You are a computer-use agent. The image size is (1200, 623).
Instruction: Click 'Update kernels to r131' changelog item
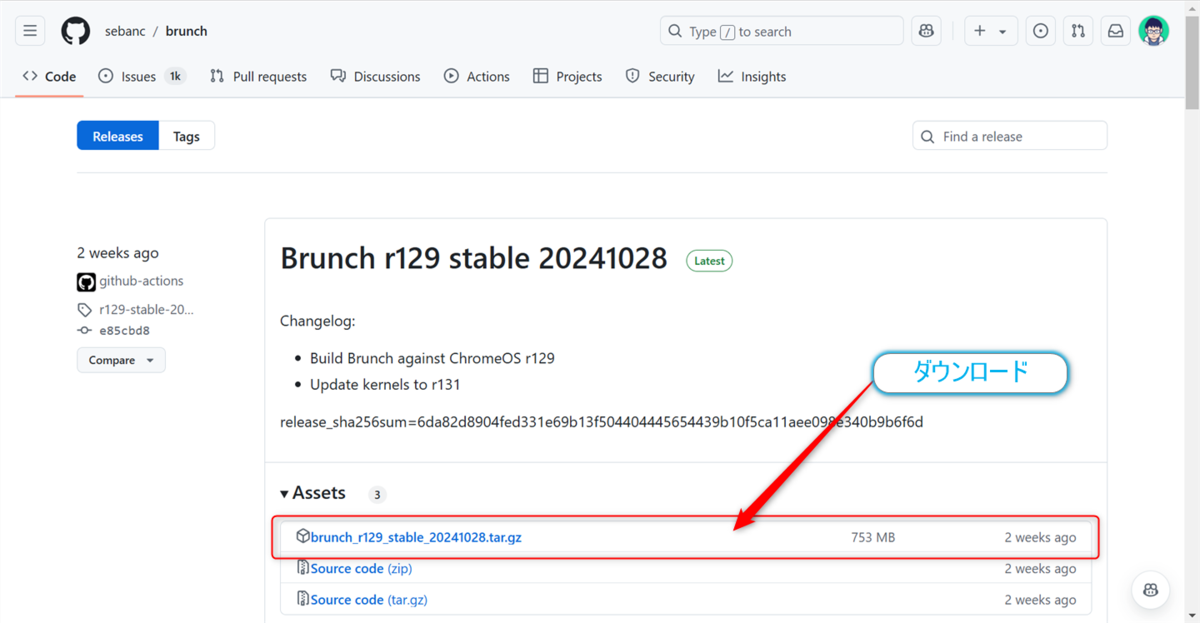point(385,384)
